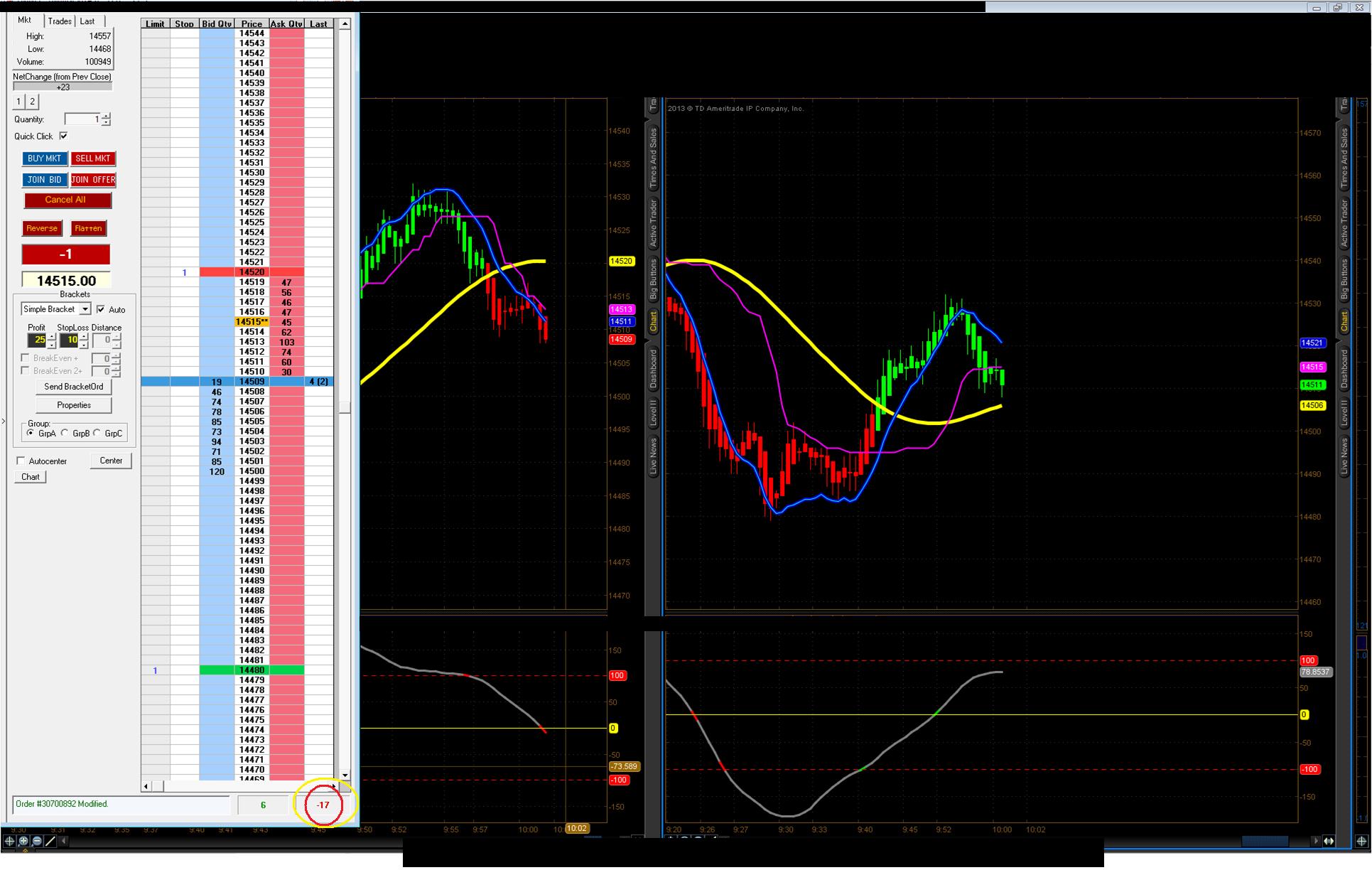Click ladder horizontal scroll left arrow
This screenshot has width=1372, height=870.
tap(146, 786)
